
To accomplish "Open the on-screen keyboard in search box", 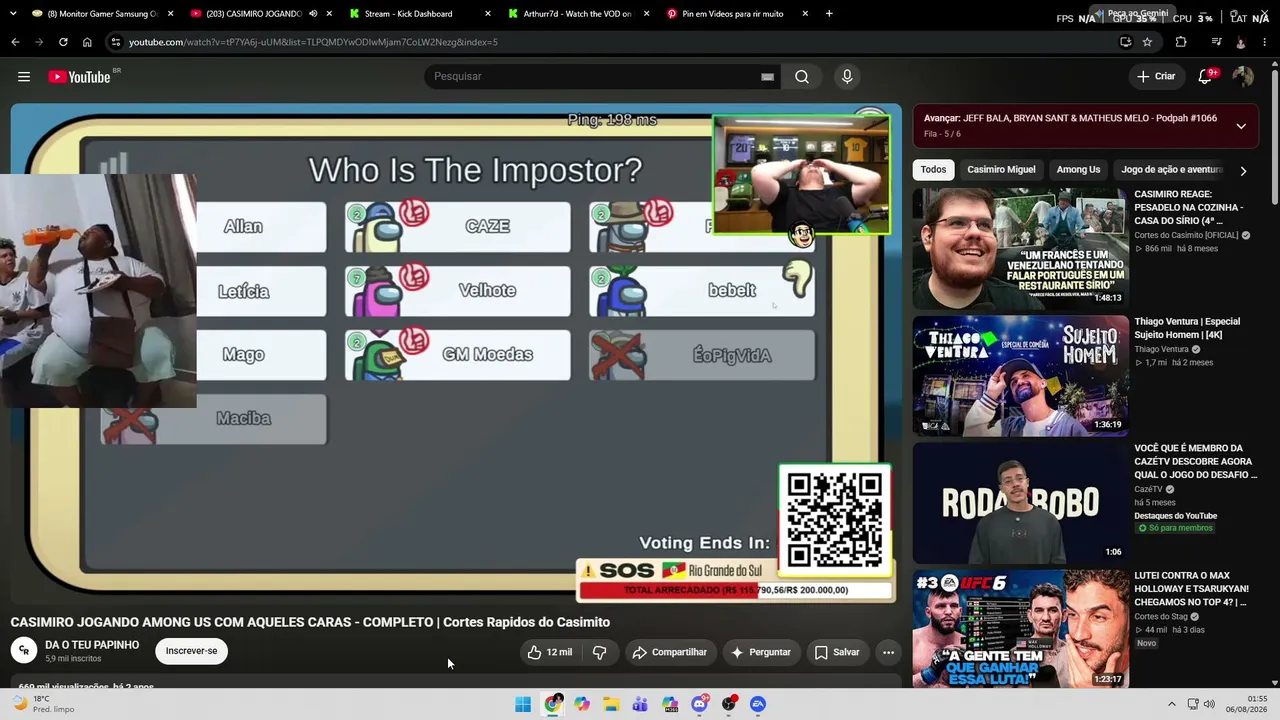I will (x=767, y=77).
